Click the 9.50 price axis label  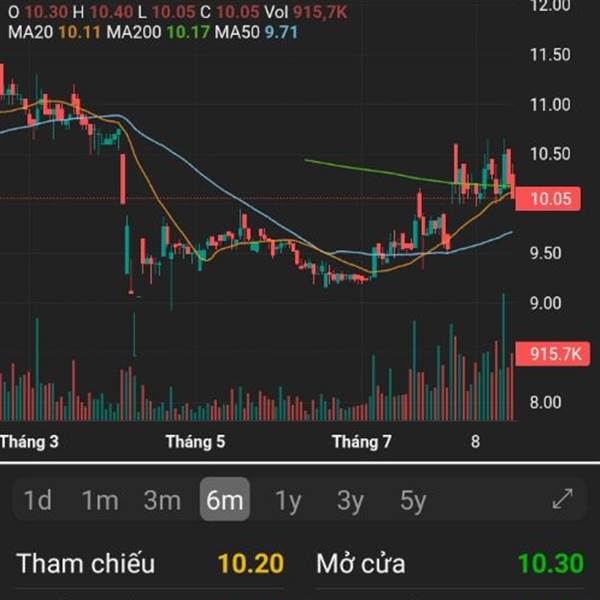546,253
